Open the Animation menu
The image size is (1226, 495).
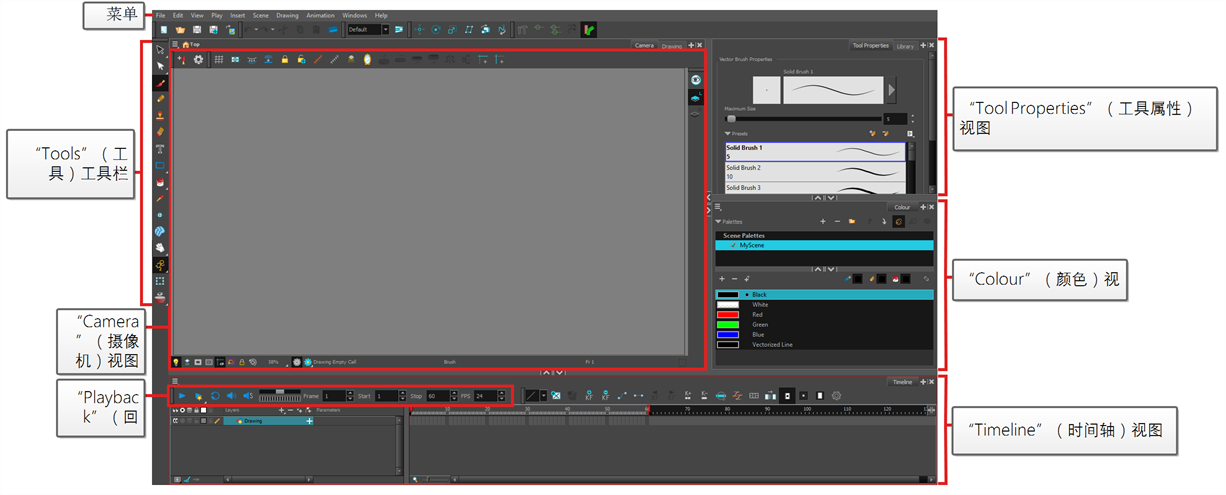(320, 16)
